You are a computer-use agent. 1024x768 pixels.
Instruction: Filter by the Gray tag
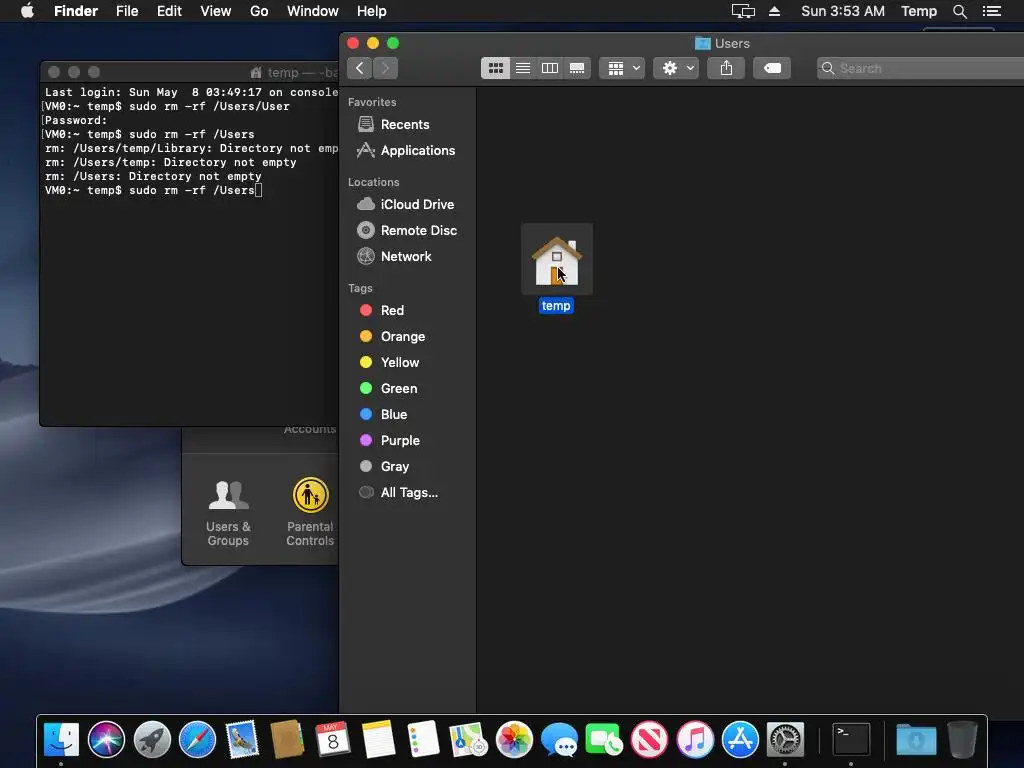[384, 467]
